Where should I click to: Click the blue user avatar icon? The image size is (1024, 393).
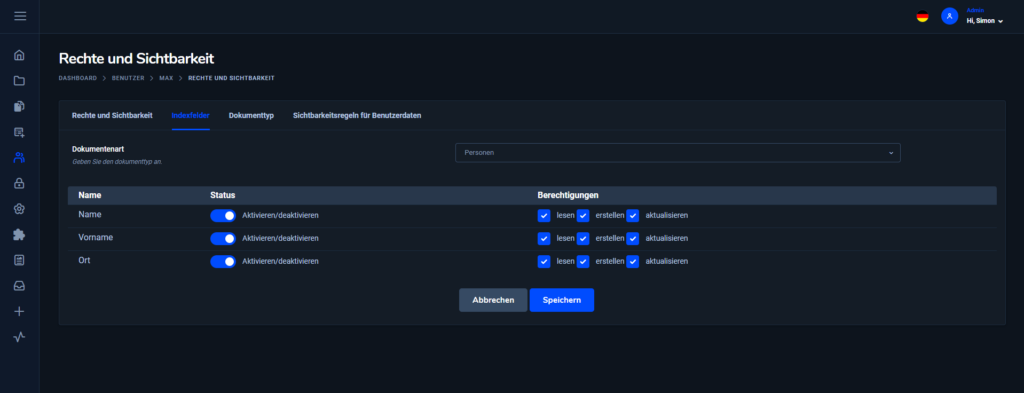[949, 16]
